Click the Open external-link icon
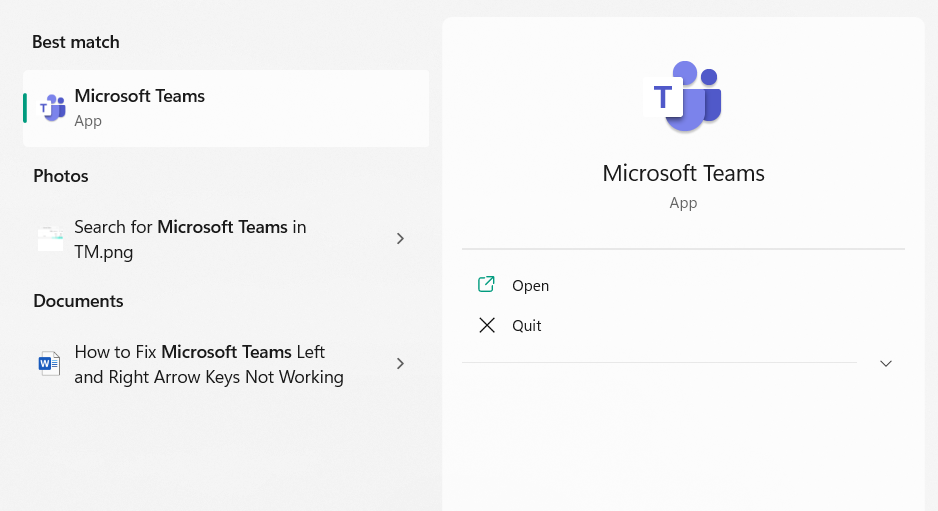The height and width of the screenshot is (511, 938). click(x=487, y=285)
